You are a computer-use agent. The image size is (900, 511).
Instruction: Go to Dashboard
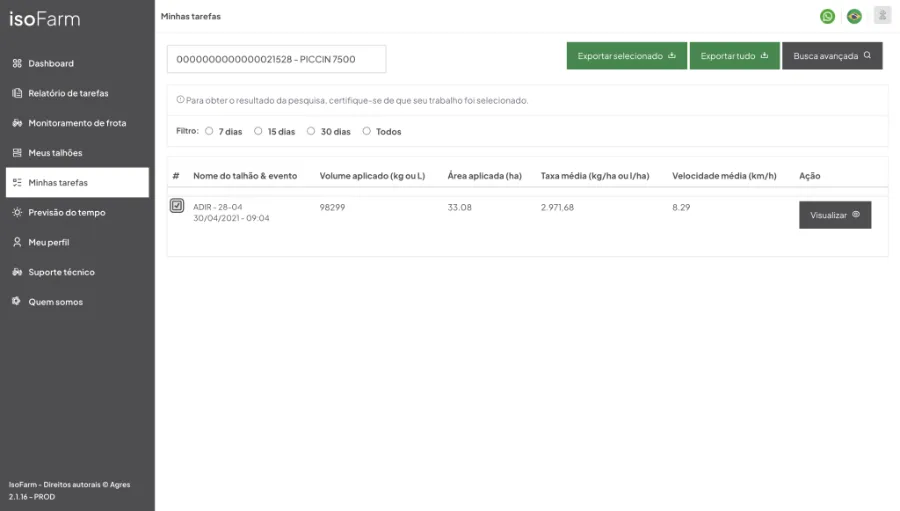(x=51, y=63)
